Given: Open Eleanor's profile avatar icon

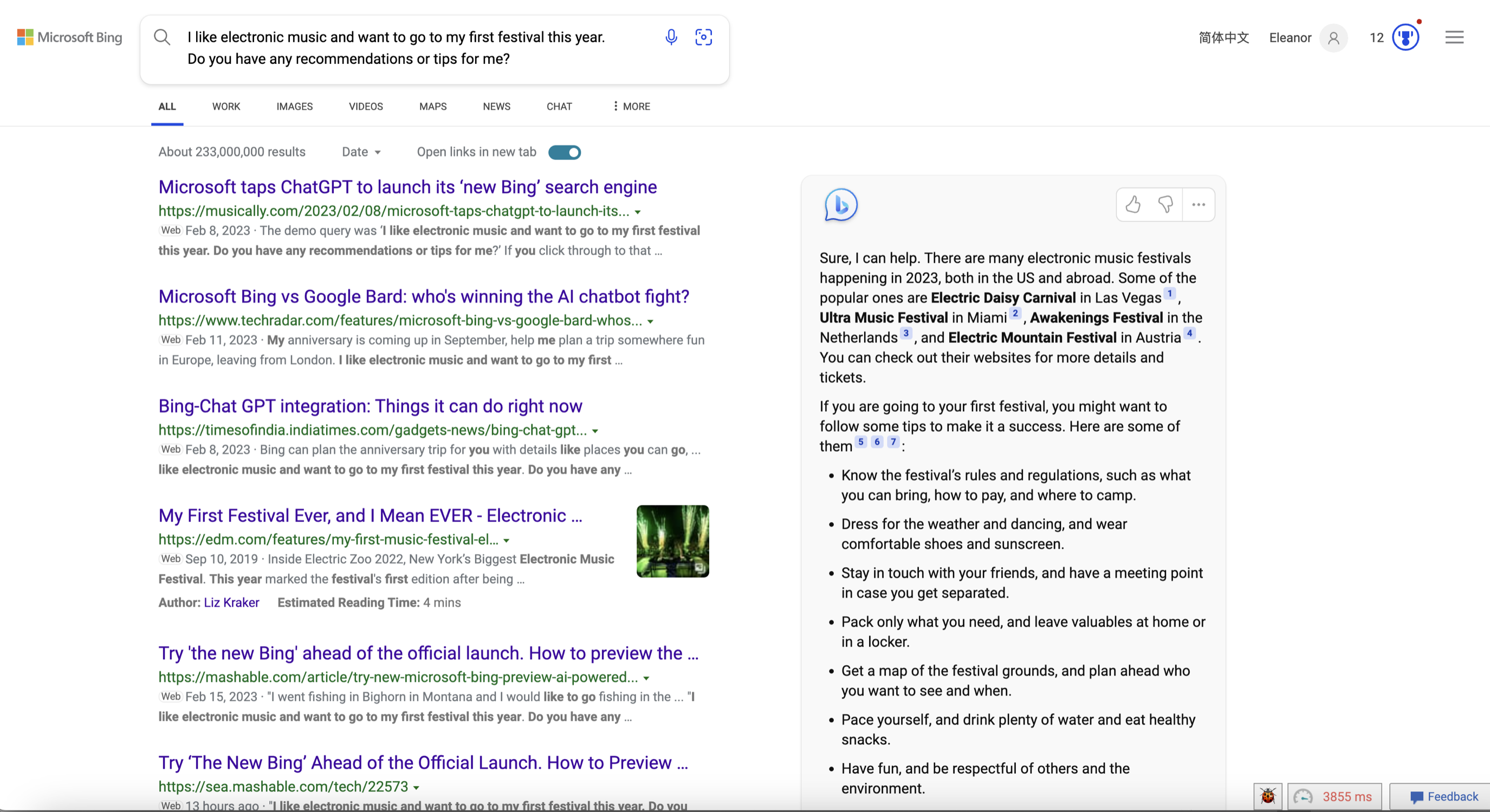Looking at the screenshot, I should (x=1333, y=38).
